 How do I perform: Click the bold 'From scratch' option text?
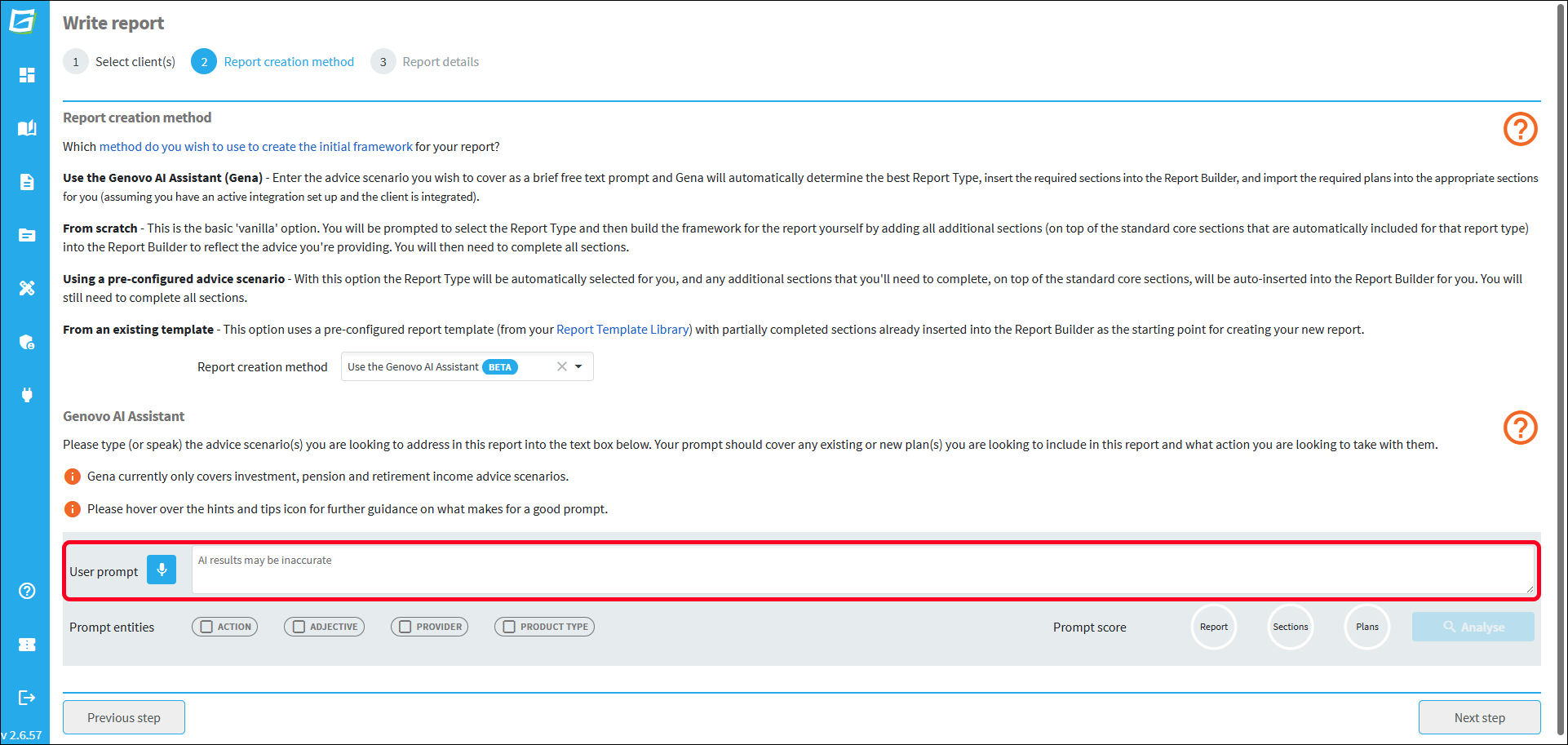coord(100,228)
